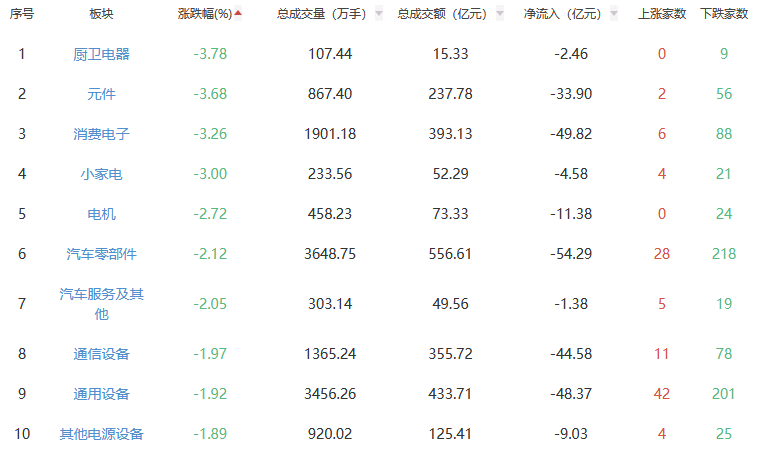
Task: Select the 通信设备 sector link
Action: point(101,354)
